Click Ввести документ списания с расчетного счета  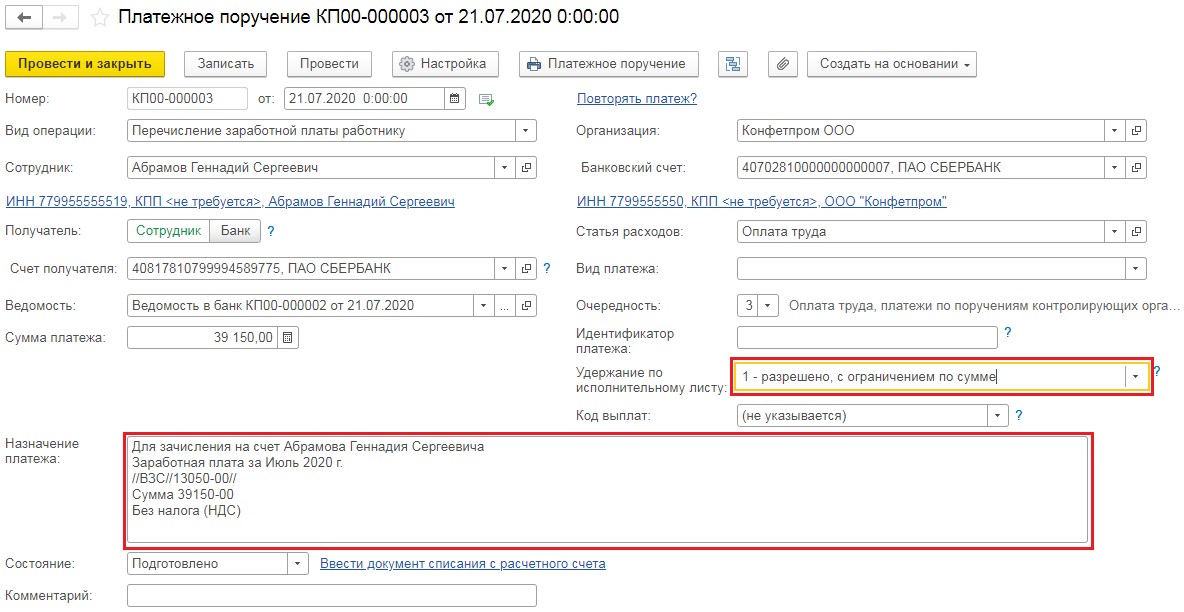point(463,564)
